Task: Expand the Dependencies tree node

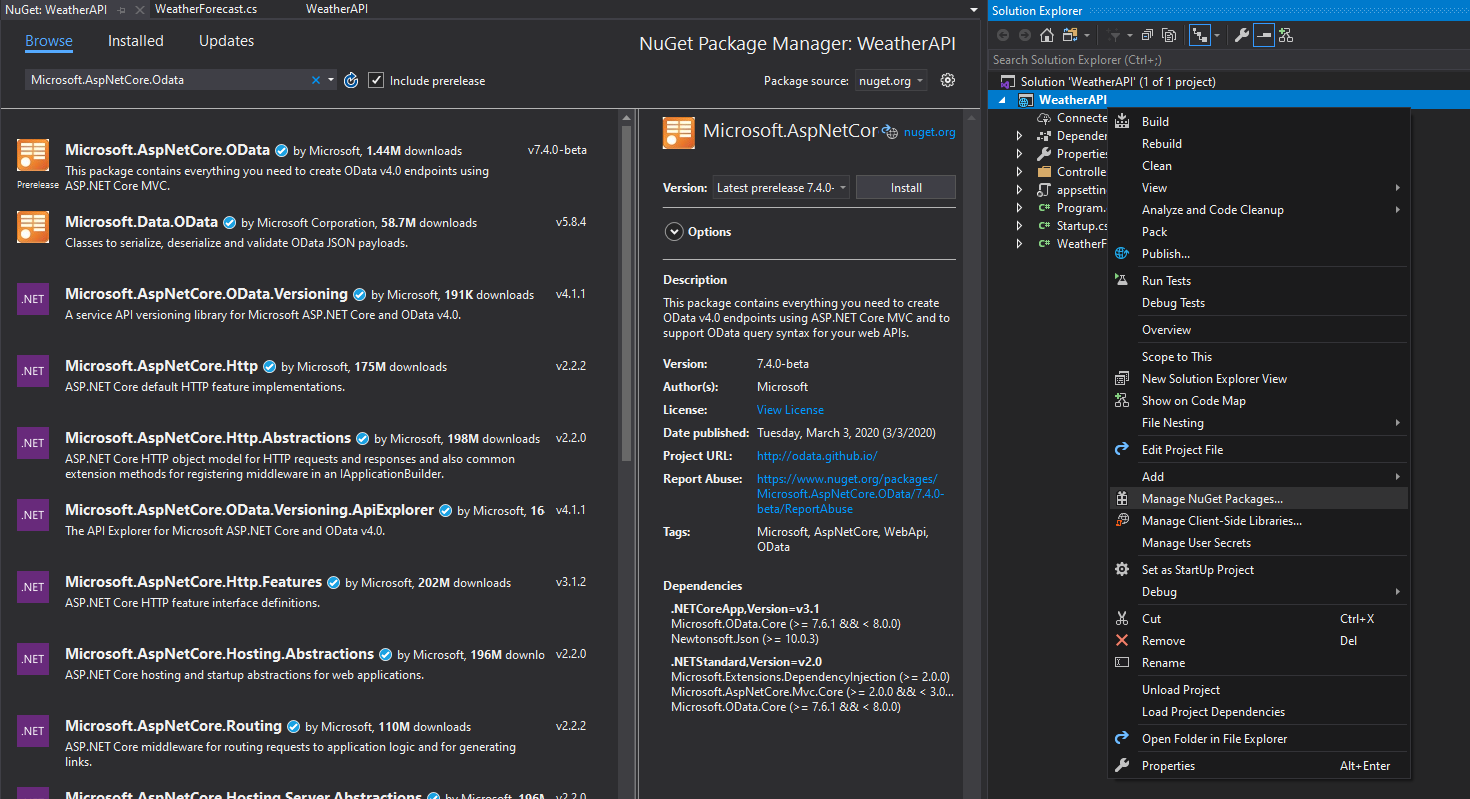Action: (1019, 136)
